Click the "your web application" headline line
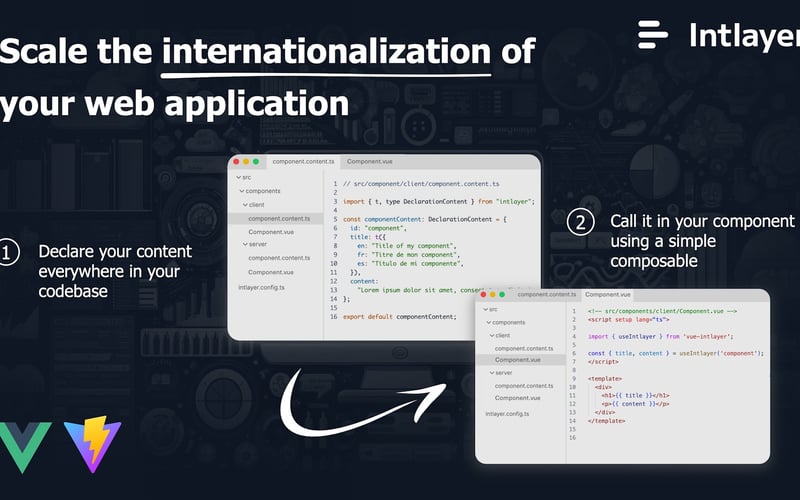Image resolution: width=800 pixels, height=500 pixels. point(174,104)
